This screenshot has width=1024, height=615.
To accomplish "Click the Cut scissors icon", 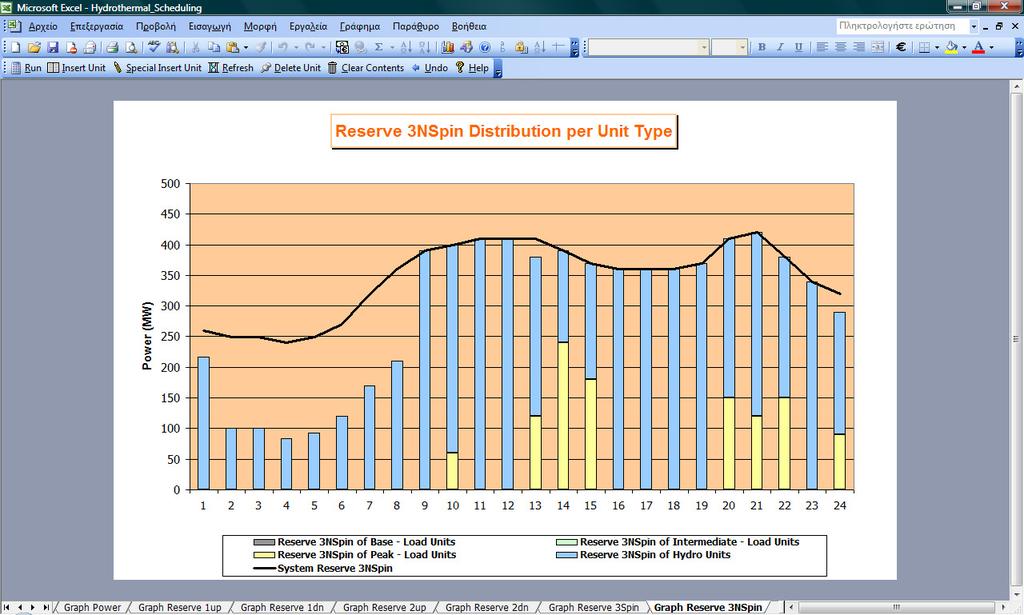I will point(195,47).
